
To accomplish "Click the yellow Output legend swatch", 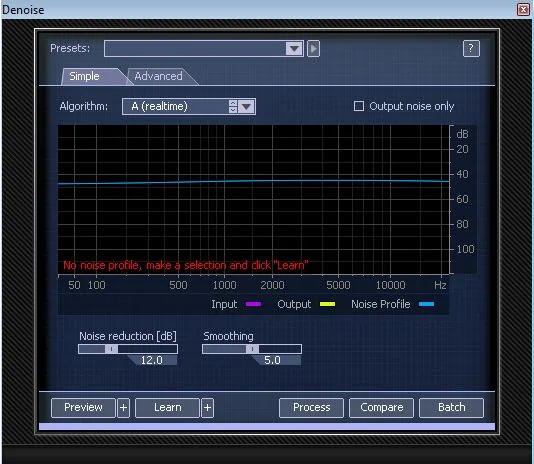I will [x=327, y=304].
